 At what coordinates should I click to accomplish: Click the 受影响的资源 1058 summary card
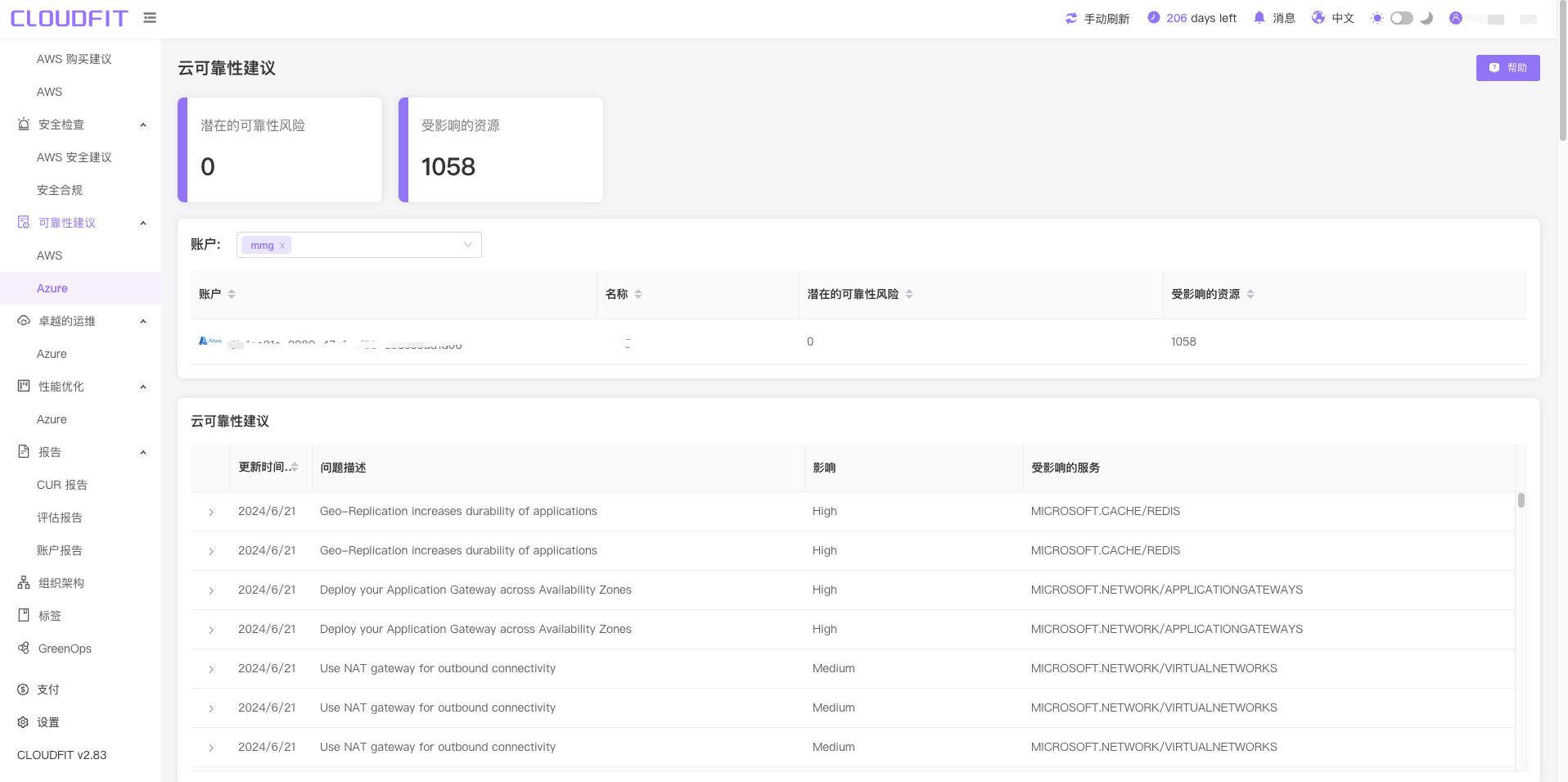pyautogui.click(x=501, y=150)
